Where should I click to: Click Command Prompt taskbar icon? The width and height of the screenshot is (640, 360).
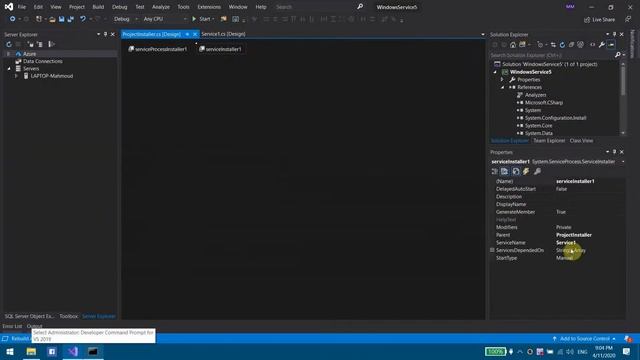coord(93,351)
